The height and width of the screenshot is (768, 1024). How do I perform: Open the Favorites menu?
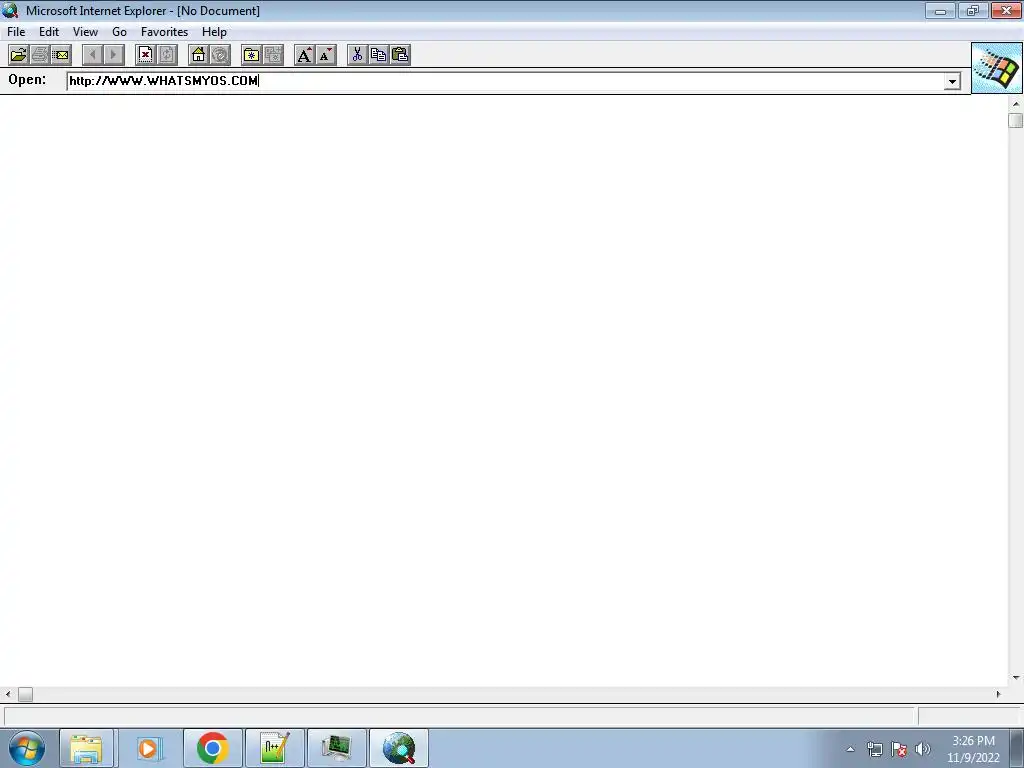pos(165,31)
